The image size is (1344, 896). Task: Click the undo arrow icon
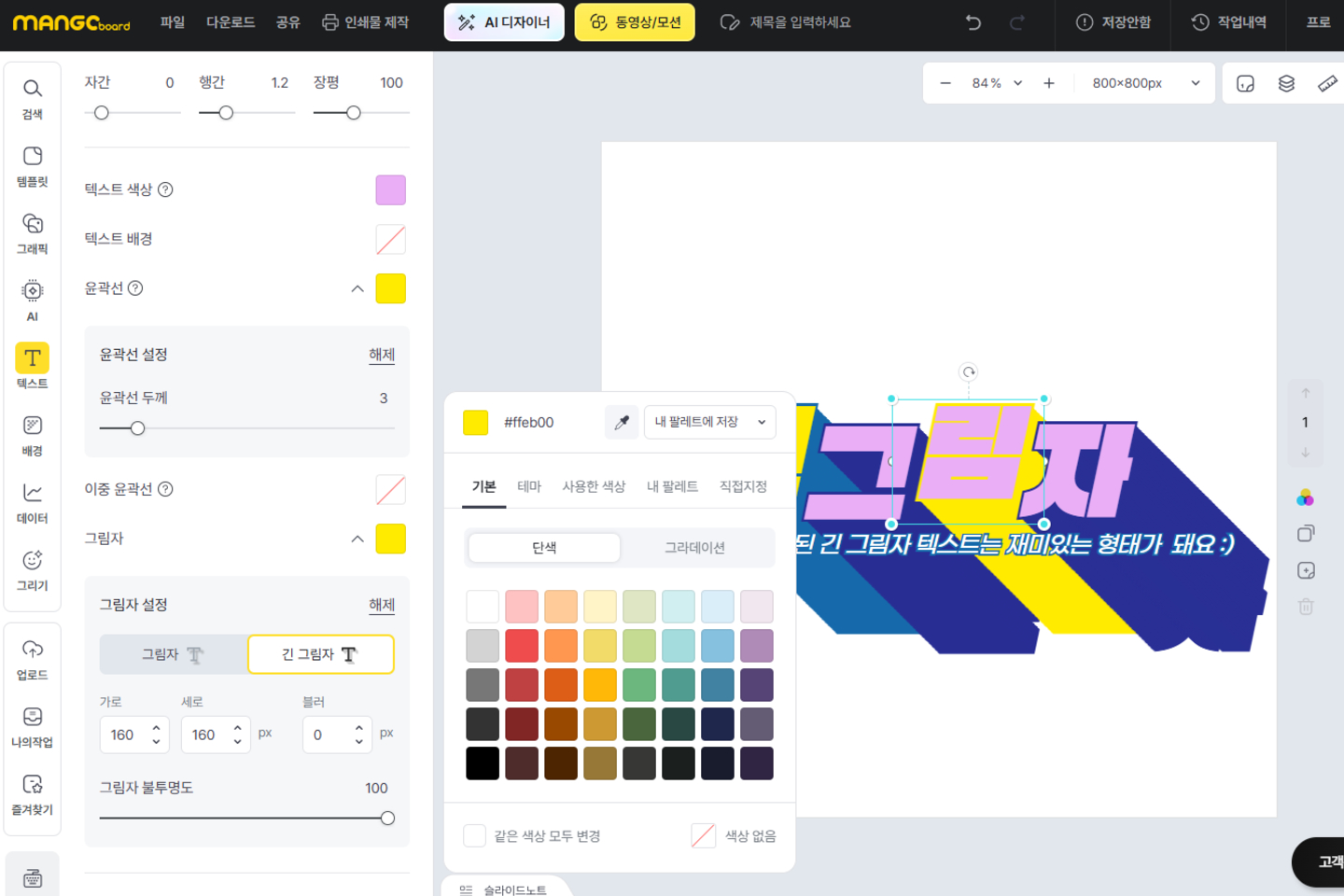click(x=973, y=22)
